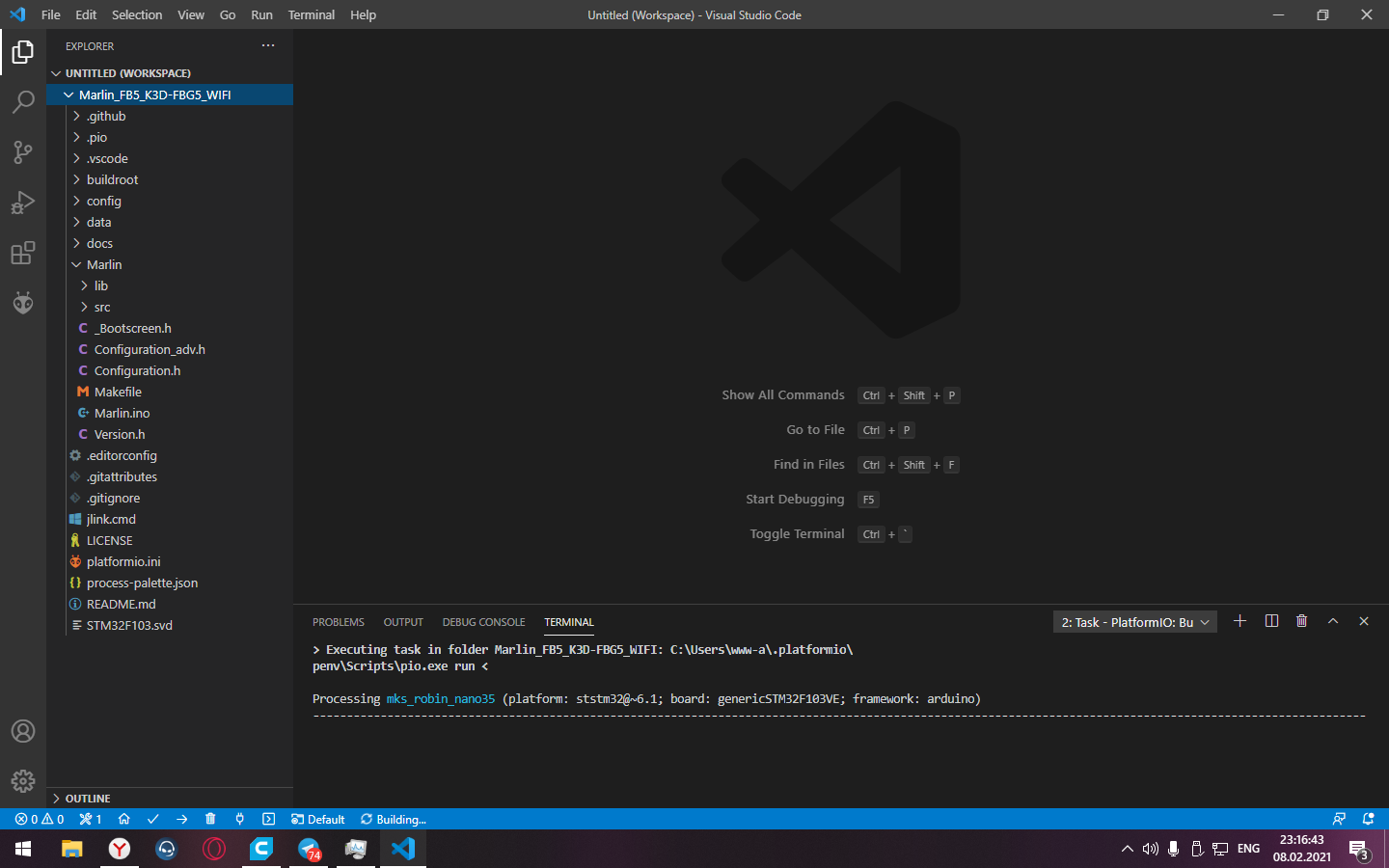Open the Run and Debug view
The height and width of the screenshot is (868, 1389).
23,203
